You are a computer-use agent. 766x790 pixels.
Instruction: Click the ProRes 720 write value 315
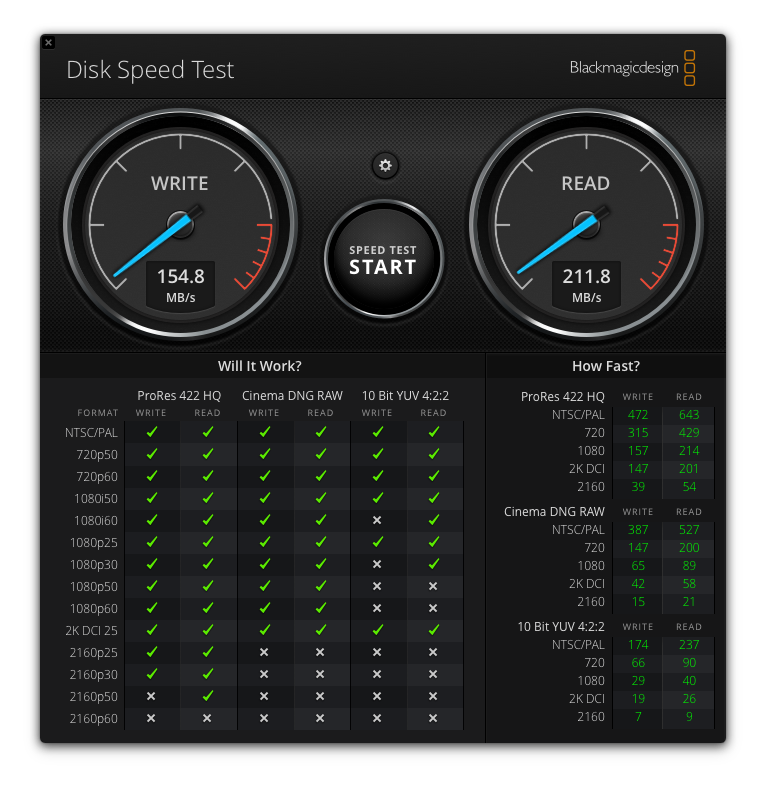point(638,433)
